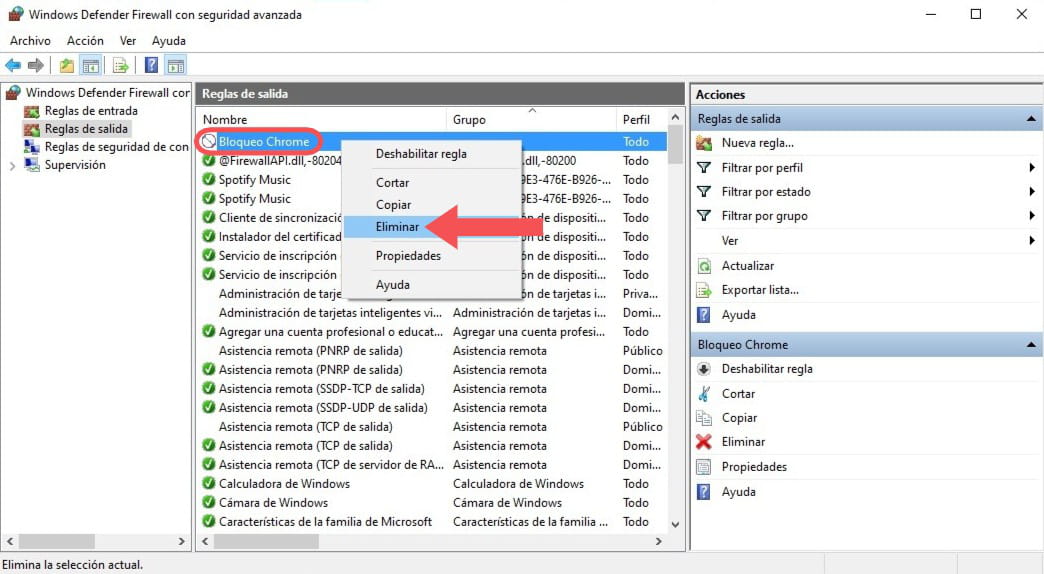Open the Ayuda menu in menu bar
The image size is (1044, 574).
[x=168, y=41]
